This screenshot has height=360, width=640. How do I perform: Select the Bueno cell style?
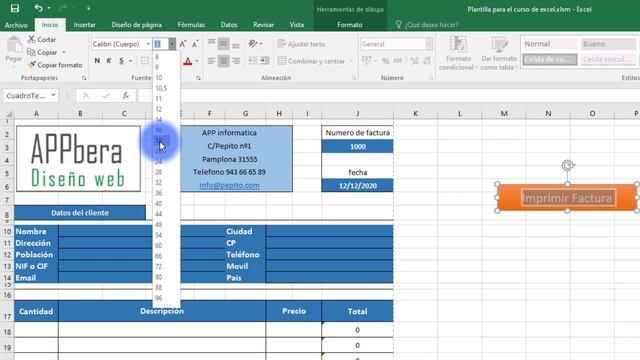coord(608,44)
